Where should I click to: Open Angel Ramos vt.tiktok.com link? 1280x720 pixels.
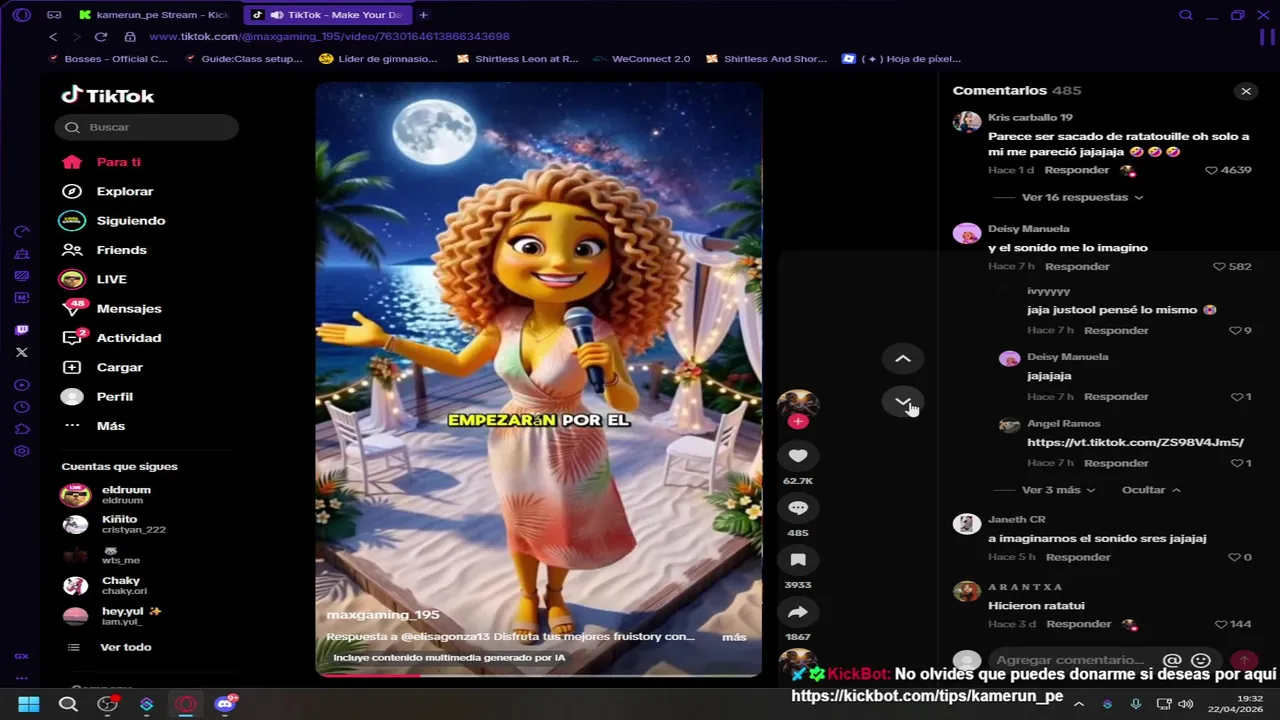(1135, 442)
